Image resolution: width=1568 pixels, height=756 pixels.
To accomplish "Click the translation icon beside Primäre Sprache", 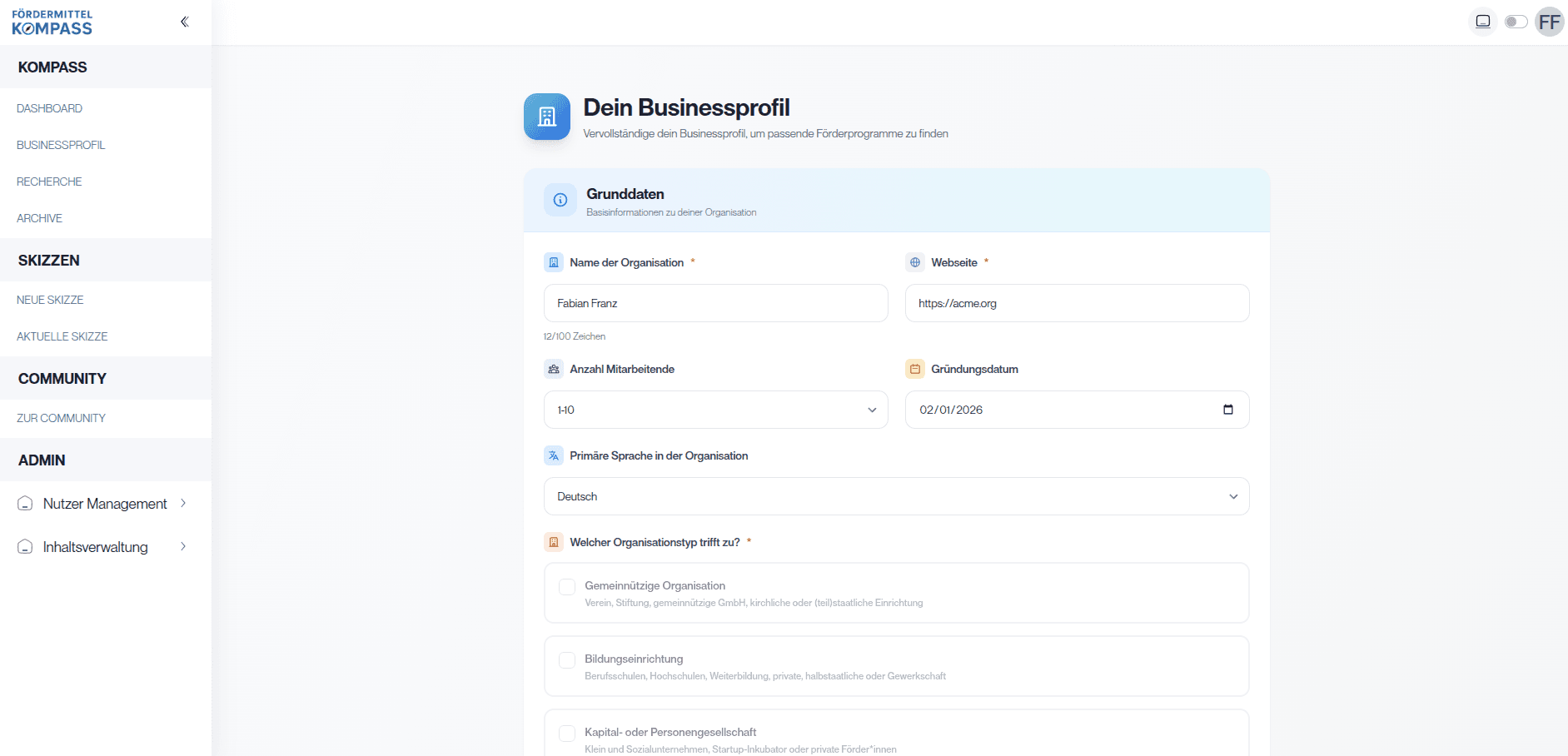I will 552,455.
